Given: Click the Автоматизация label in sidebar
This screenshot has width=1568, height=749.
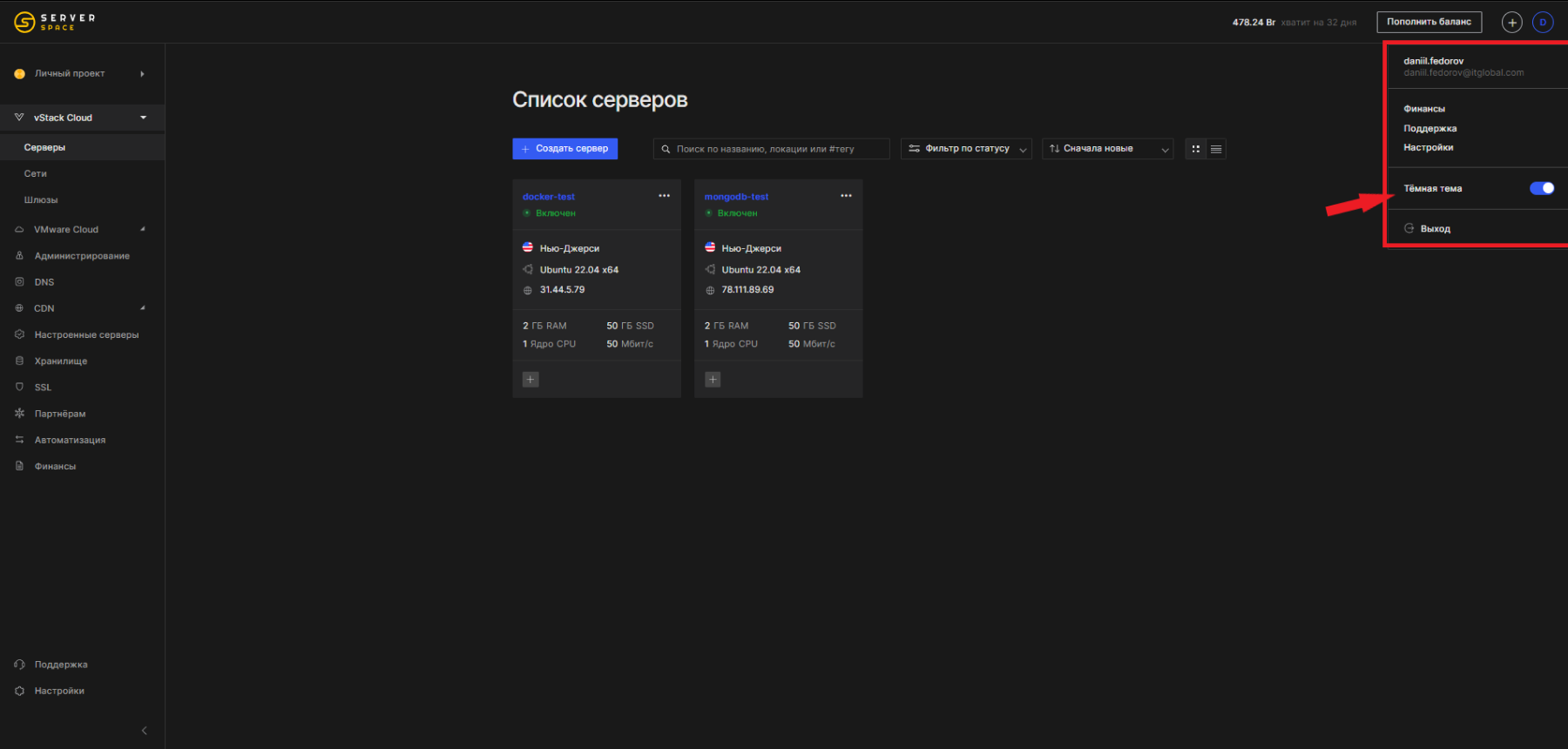Looking at the screenshot, I should (70, 440).
